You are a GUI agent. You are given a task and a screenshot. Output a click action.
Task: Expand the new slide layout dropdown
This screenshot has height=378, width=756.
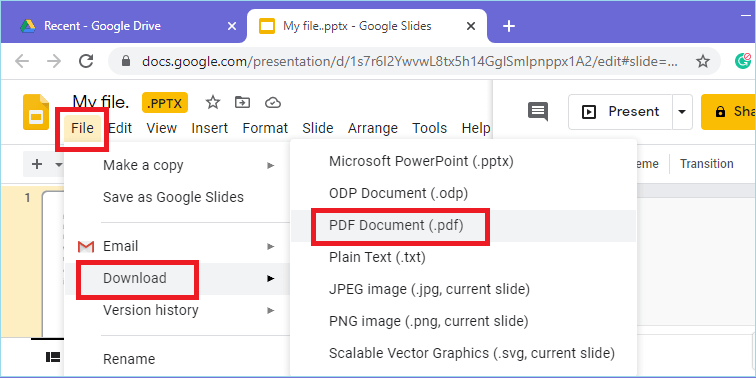pyautogui.click(x=59, y=164)
